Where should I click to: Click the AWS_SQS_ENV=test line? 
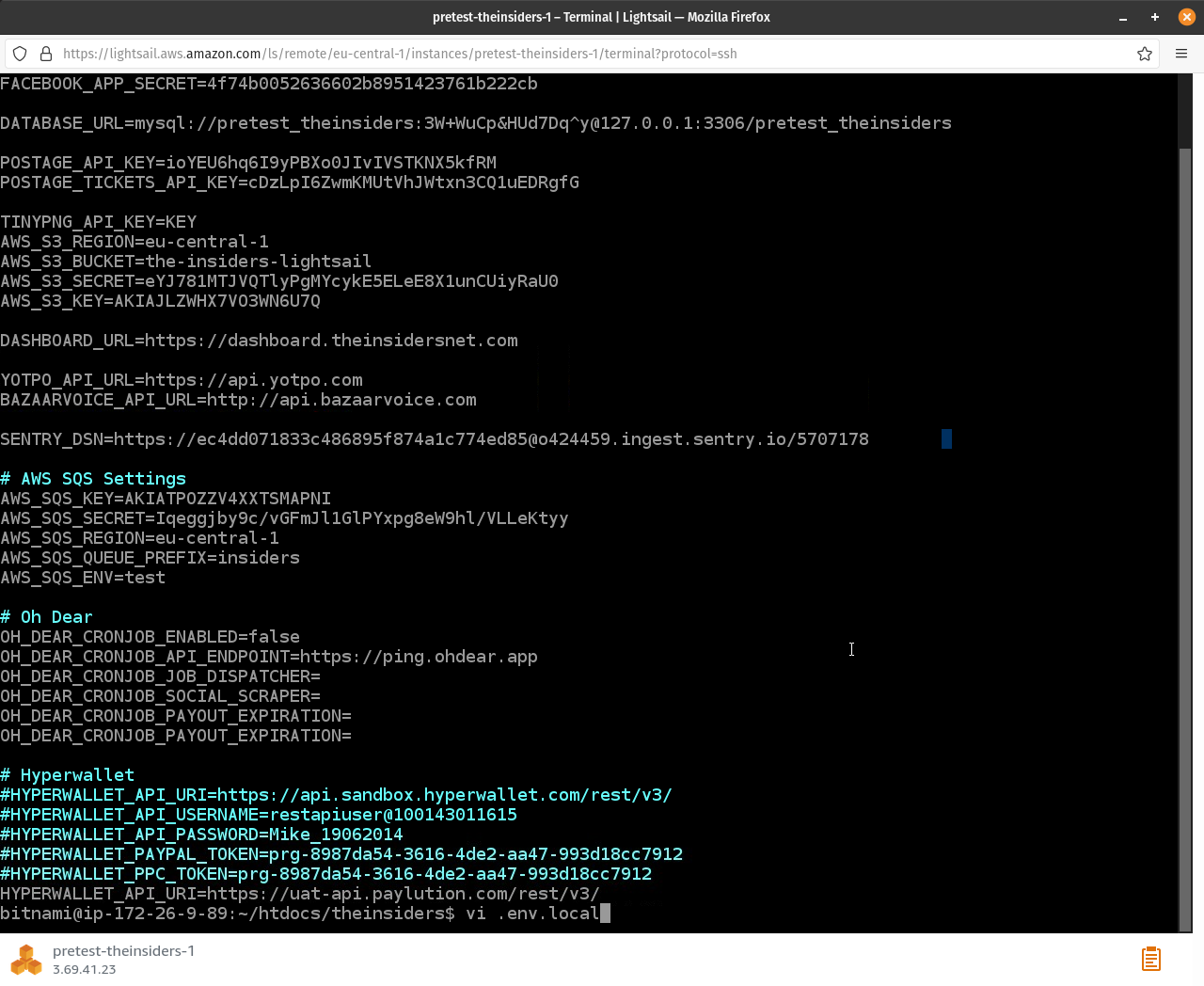pyautogui.click(x=83, y=578)
